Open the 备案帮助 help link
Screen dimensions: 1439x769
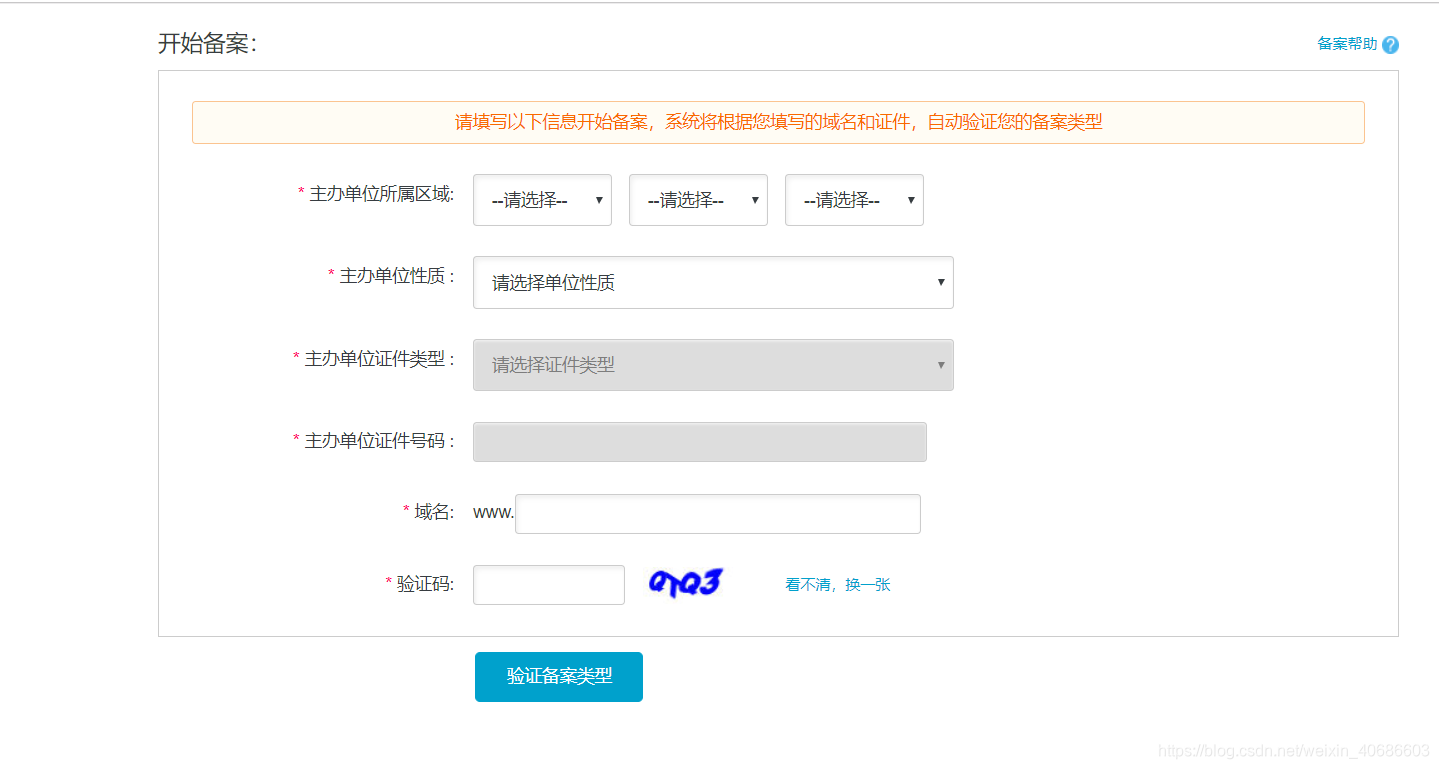click(x=1347, y=44)
